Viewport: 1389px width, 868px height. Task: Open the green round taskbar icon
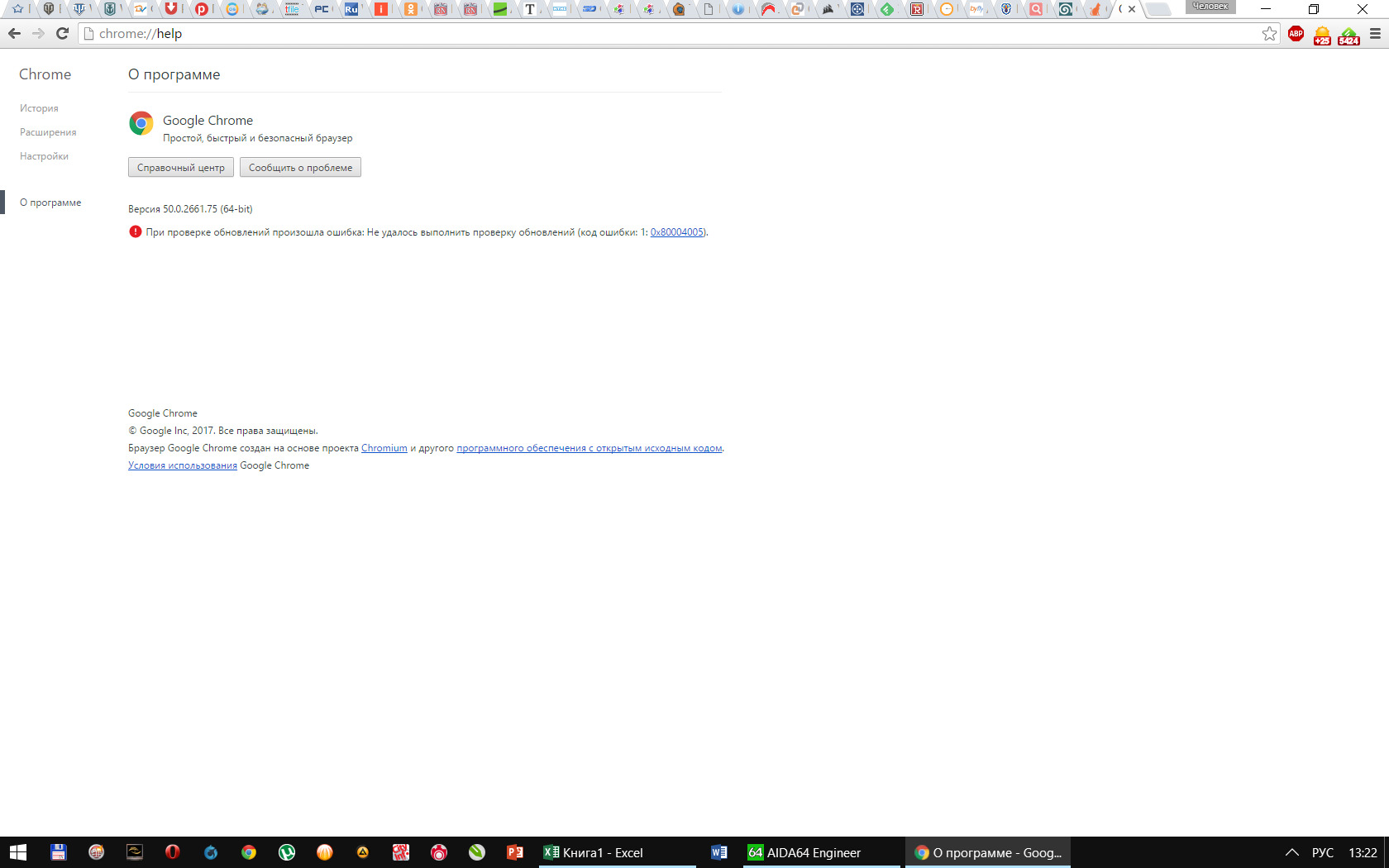pos(476,852)
